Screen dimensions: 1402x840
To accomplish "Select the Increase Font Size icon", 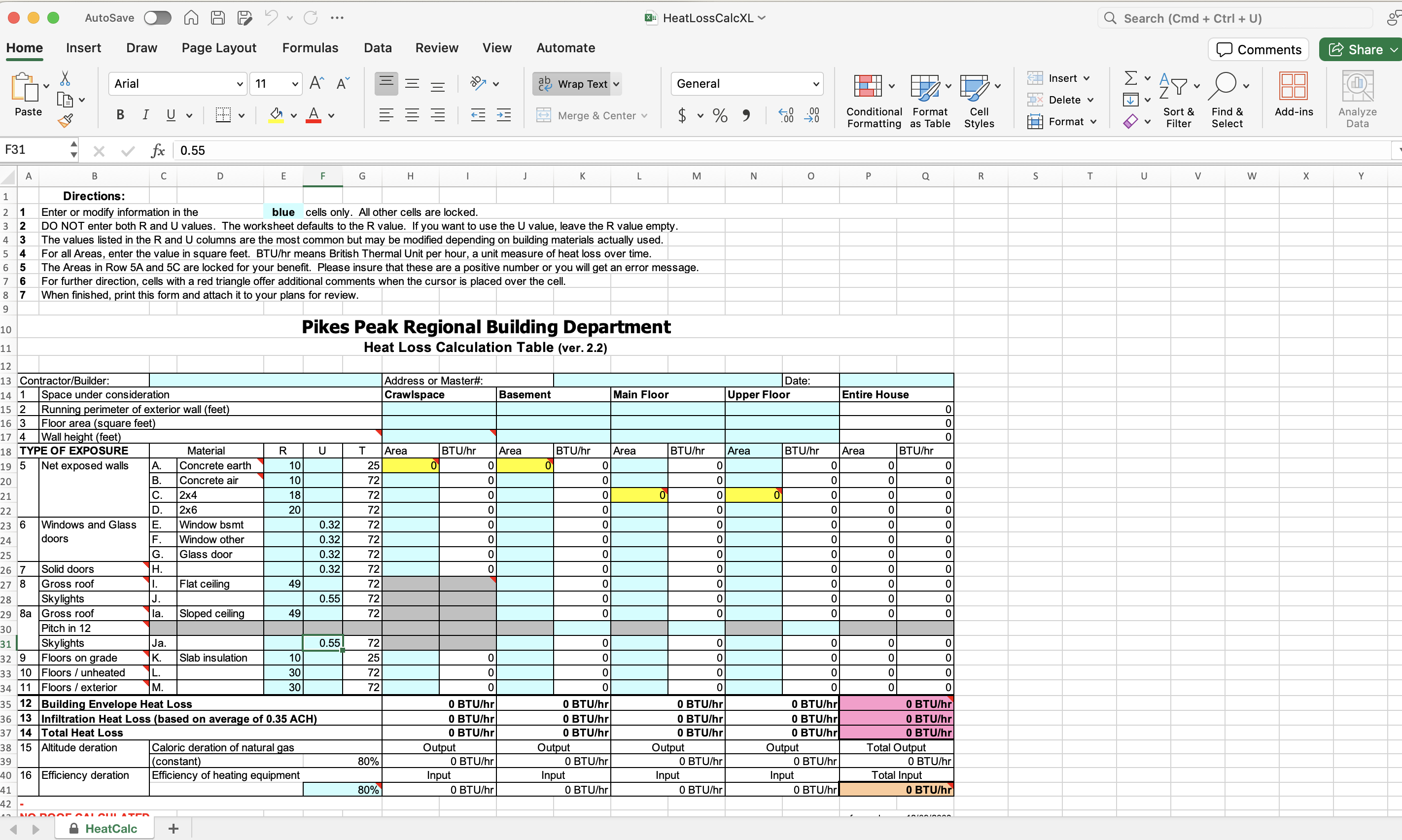I will 316,84.
